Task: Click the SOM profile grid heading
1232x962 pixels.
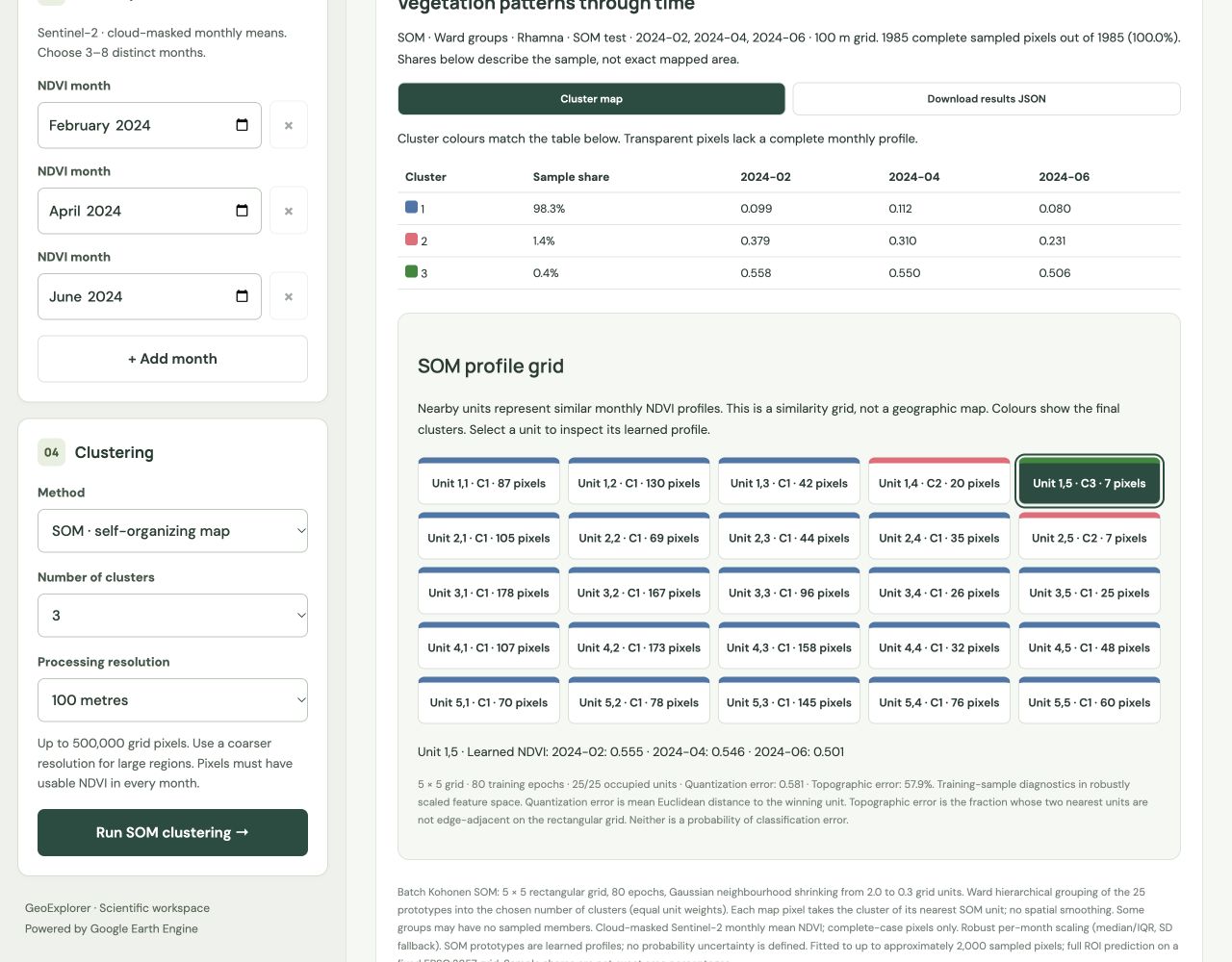Action: coord(491,367)
